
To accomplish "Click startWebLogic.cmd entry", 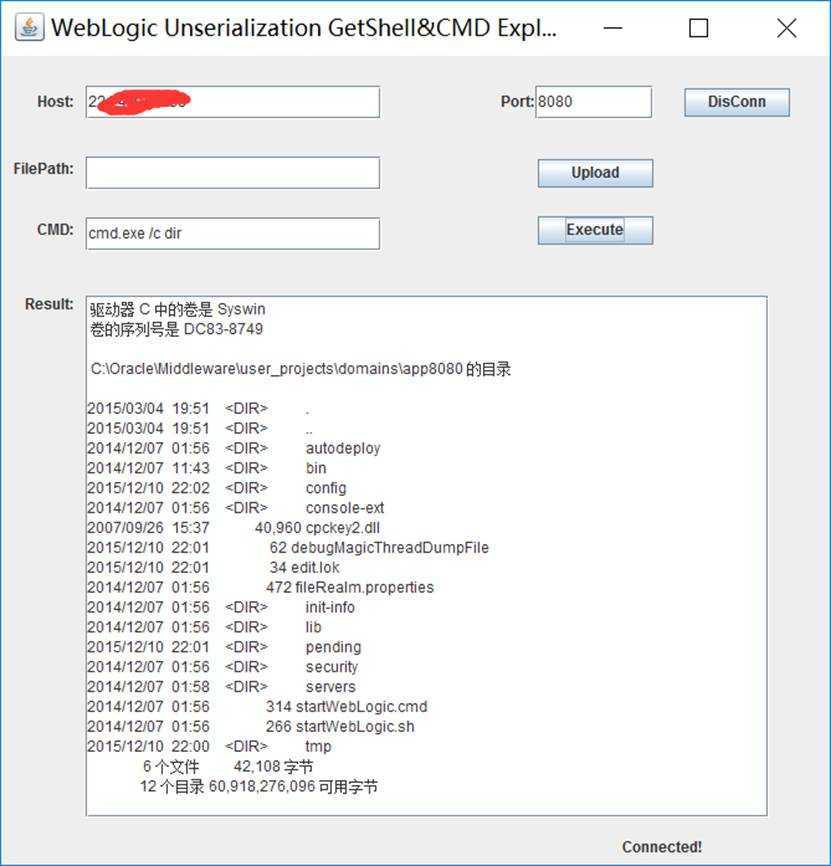I will (x=361, y=706).
